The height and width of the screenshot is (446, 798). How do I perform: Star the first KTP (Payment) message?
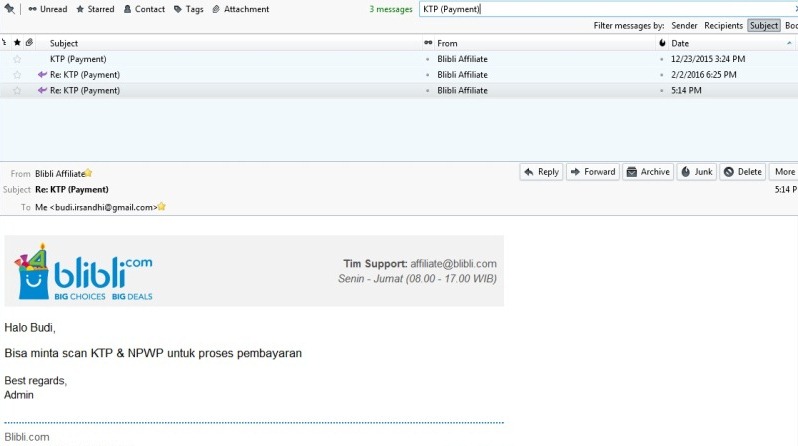pyautogui.click(x=17, y=59)
